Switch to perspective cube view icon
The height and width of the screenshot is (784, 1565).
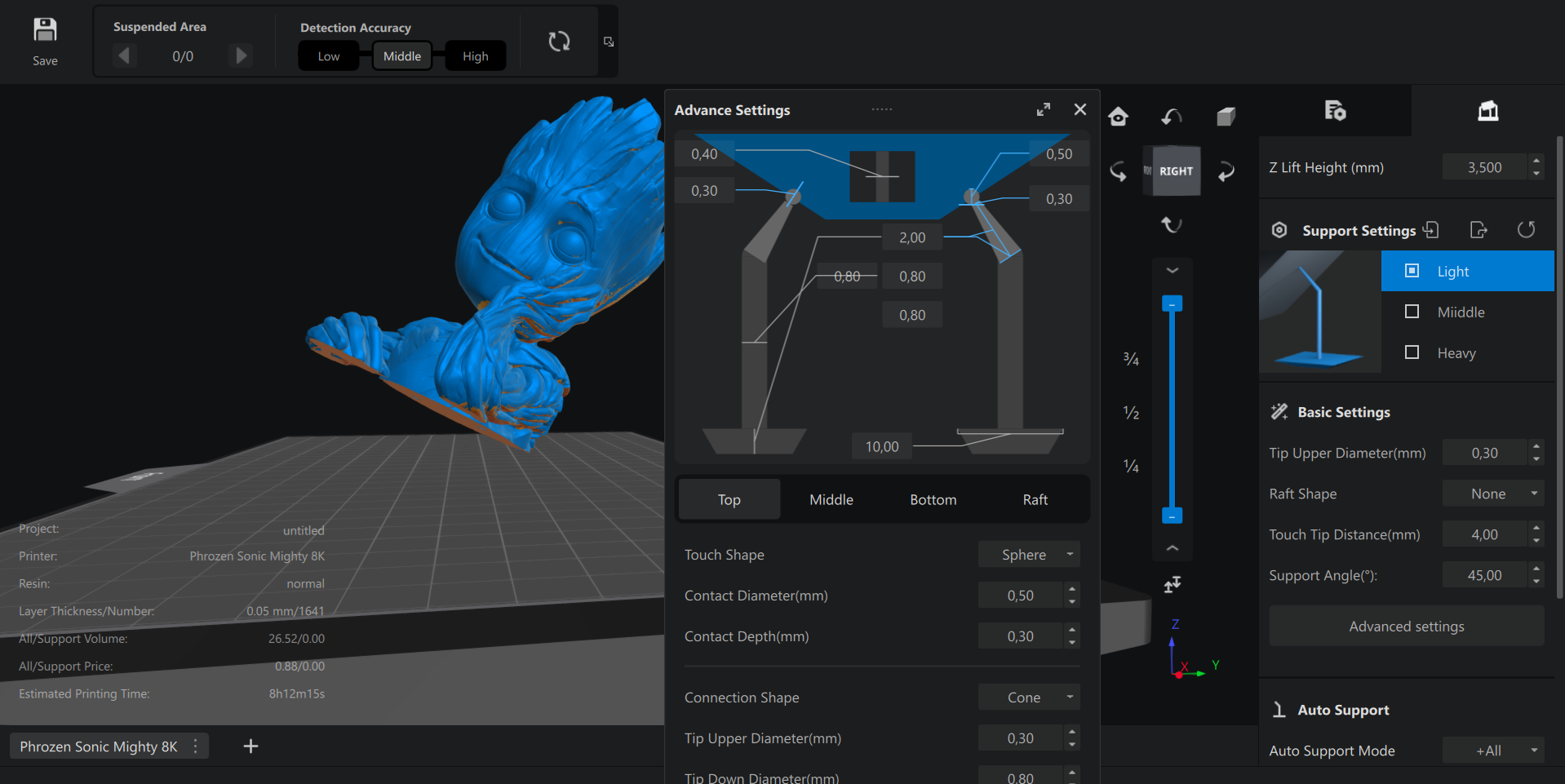[x=1226, y=117]
